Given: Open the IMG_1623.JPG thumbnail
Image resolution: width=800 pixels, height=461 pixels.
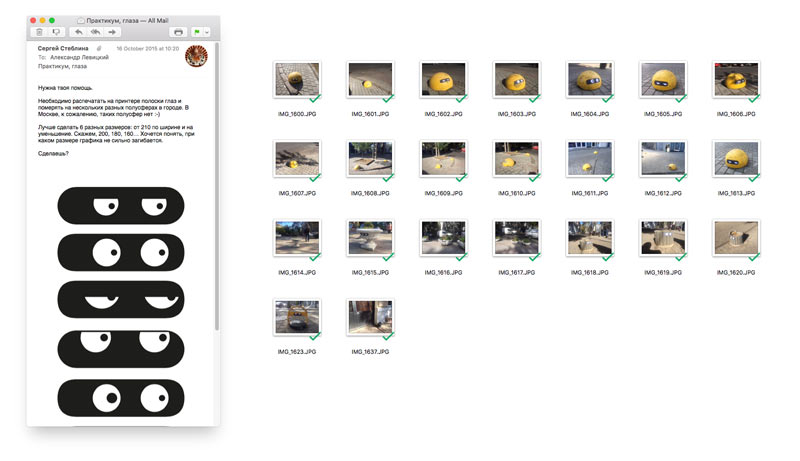Looking at the screenshot, I should pyautogui.click(x=297, y=317).
